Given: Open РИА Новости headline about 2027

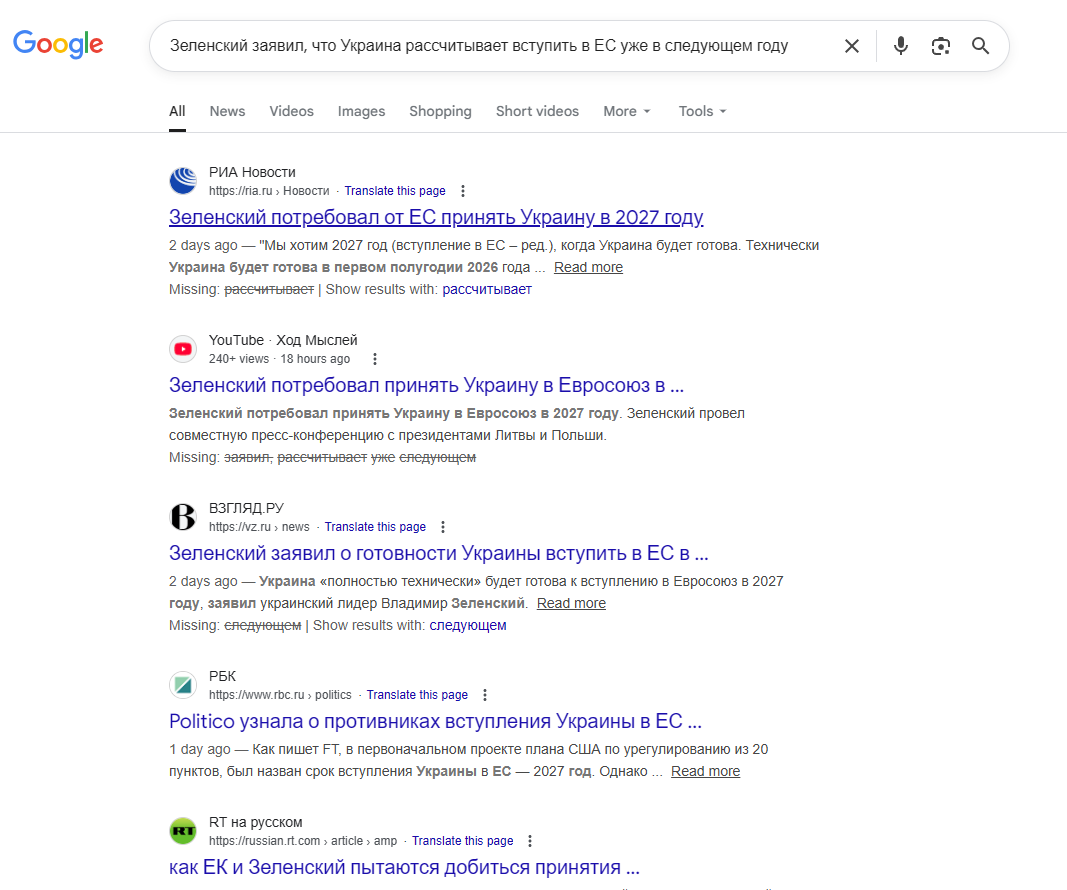Looking at the screenshot, I should click(x=436, y=217).
